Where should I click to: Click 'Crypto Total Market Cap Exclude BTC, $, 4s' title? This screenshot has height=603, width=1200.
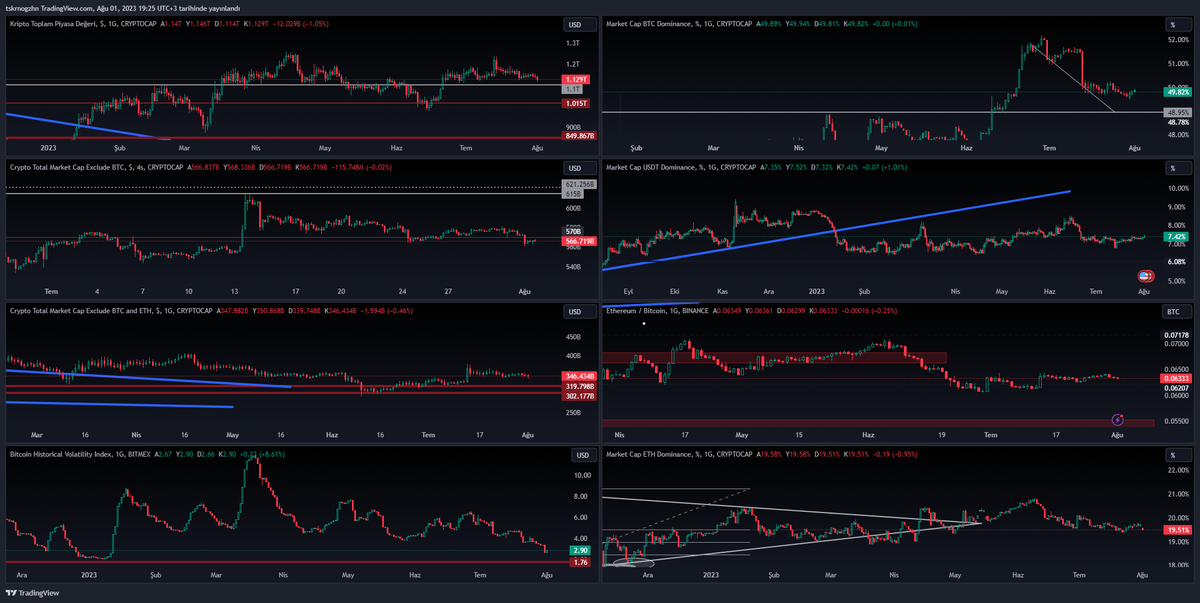(75, 168)
